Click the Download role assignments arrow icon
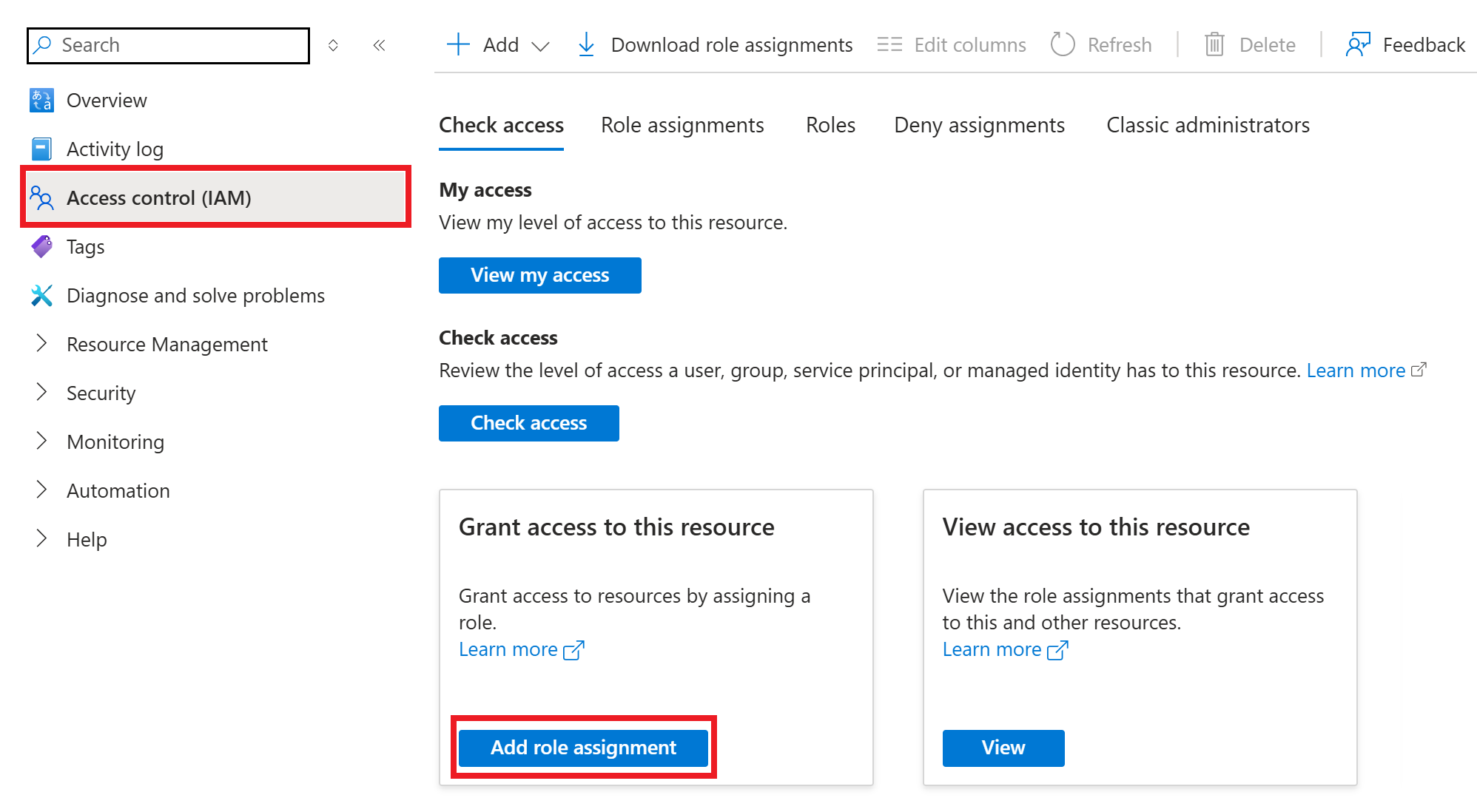Viewport: 1477px width, 812px height. (586, 44)
